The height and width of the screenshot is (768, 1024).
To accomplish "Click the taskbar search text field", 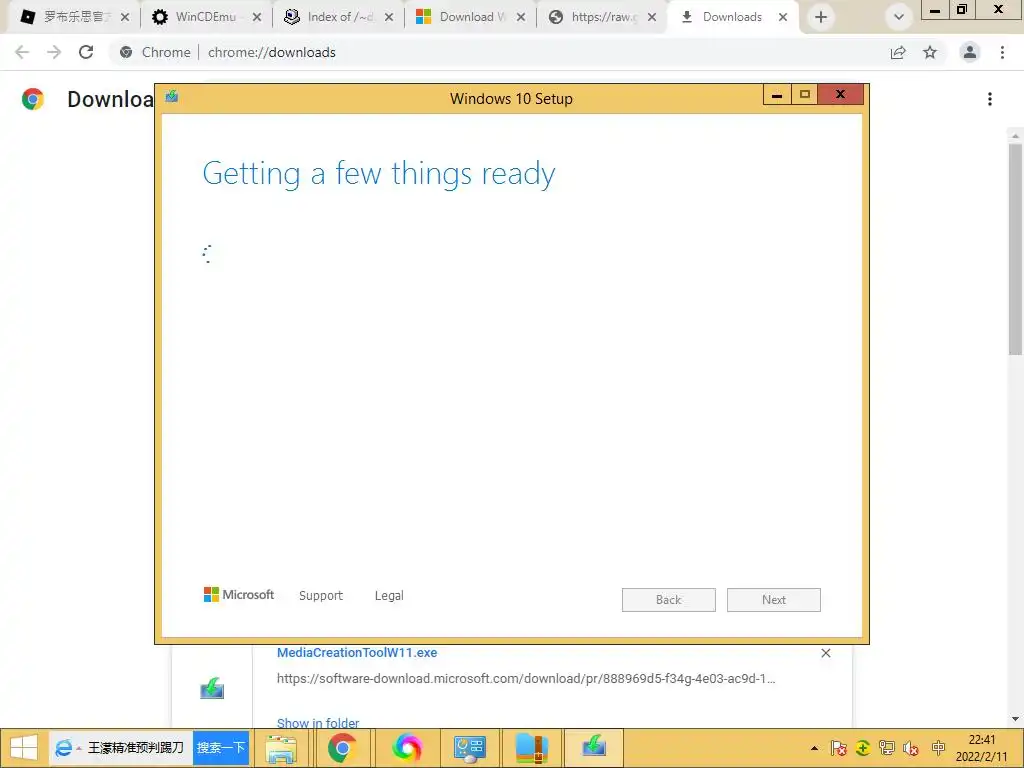I will click(136, 748).
